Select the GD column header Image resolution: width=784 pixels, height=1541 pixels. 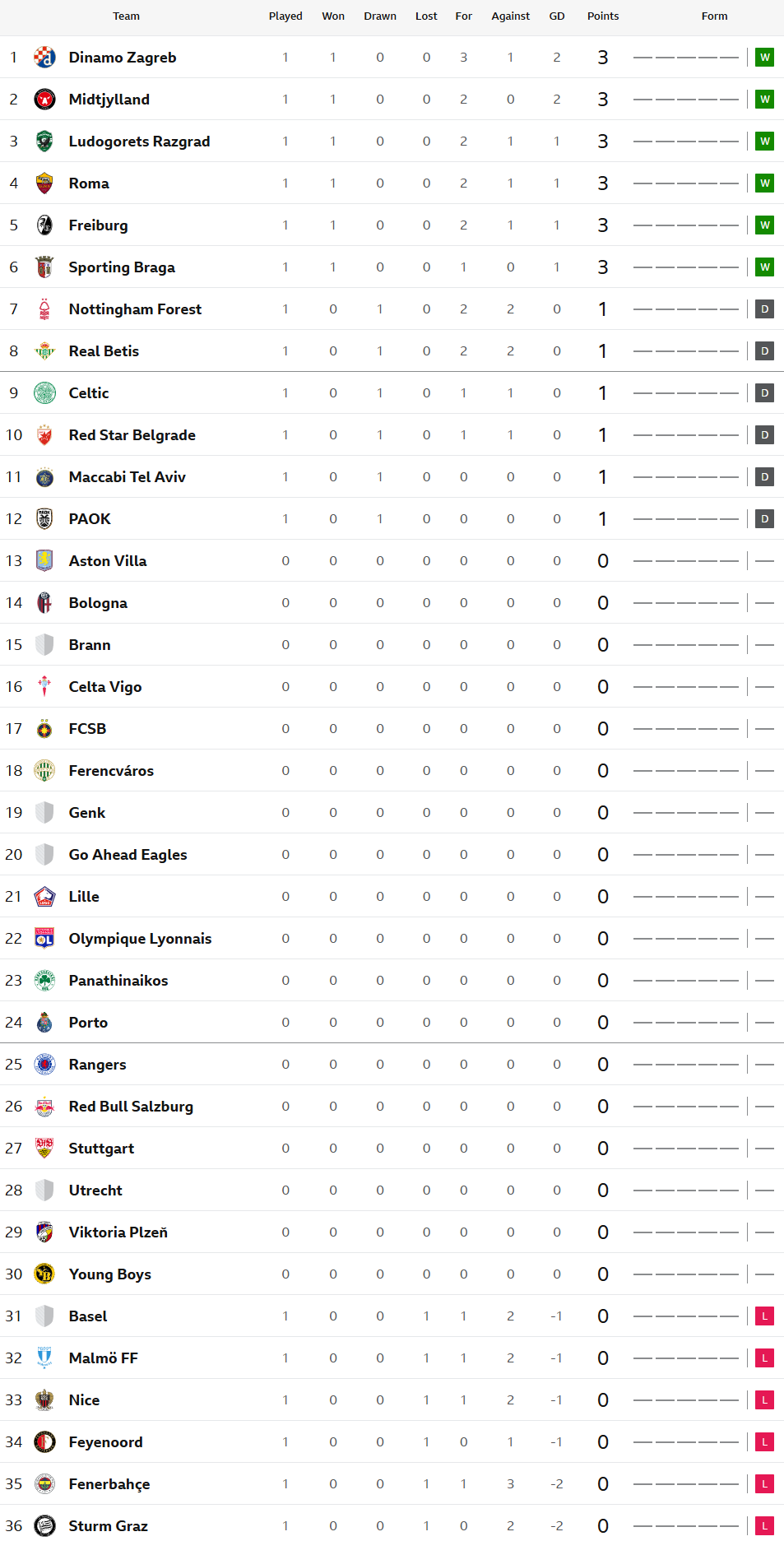click(557, 16)
